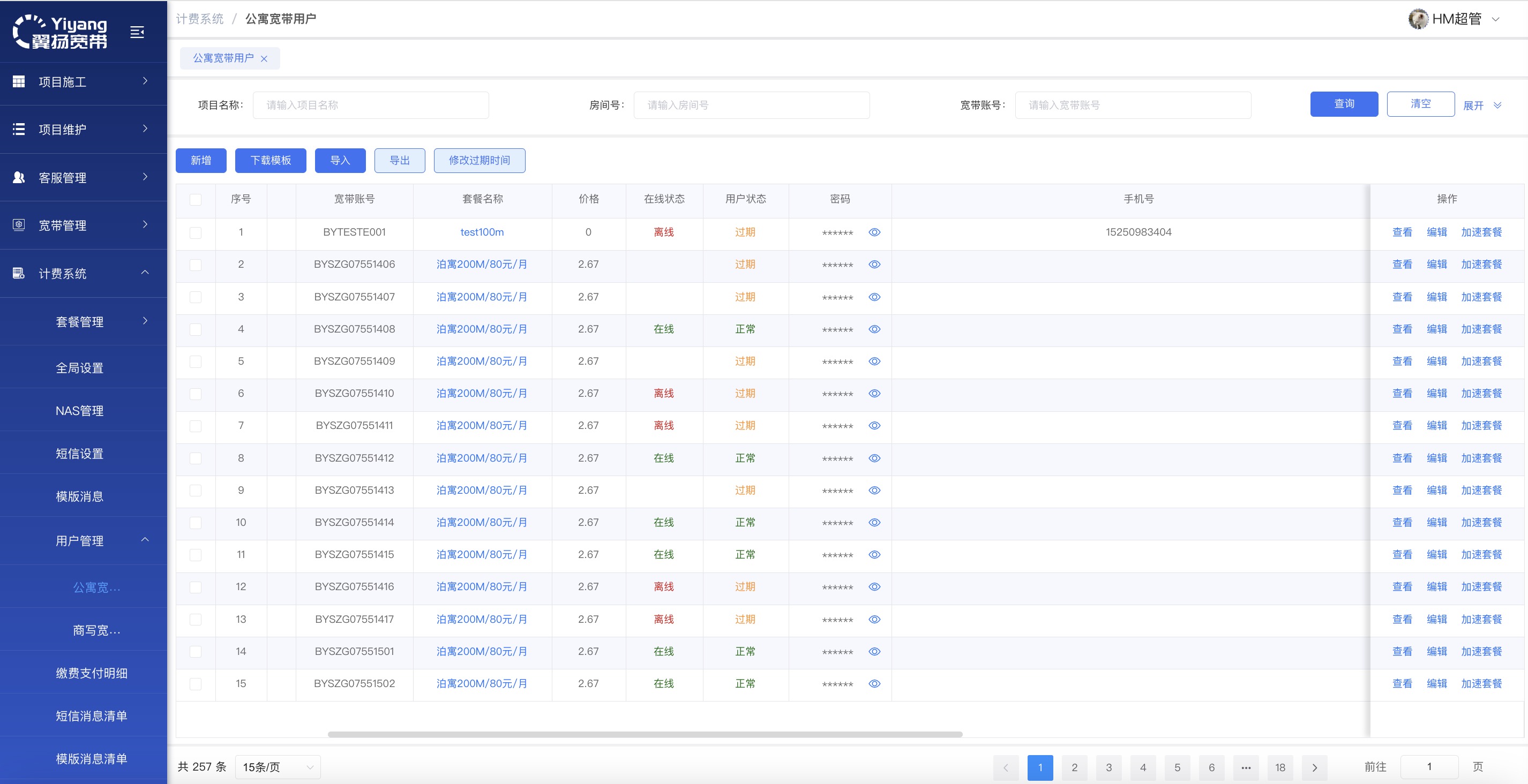Screen dimensions: 1528x784
Task: Open the 15条/页 page size dropdown
Action: [278, 767]
